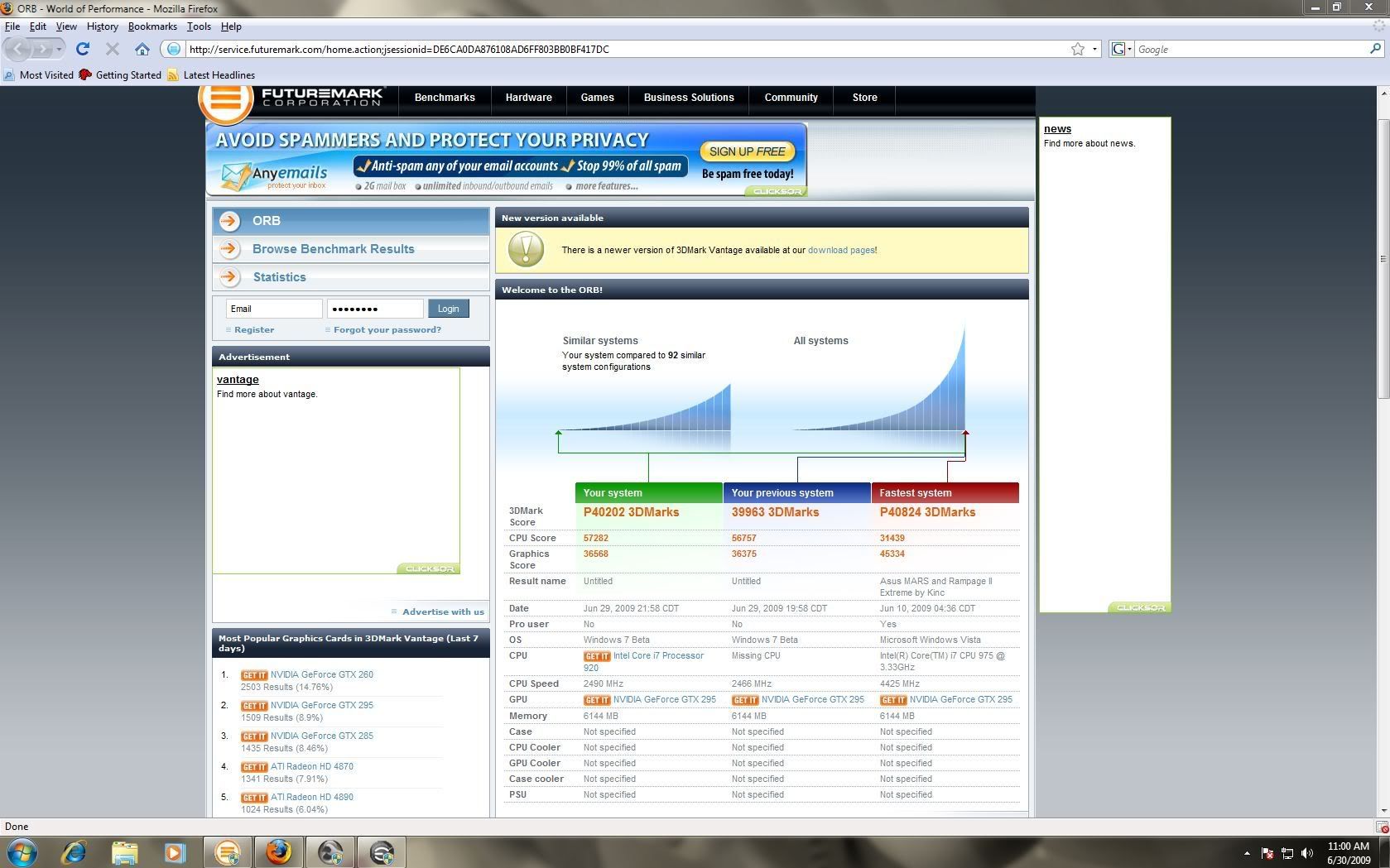Click the search magnifier icon
The image size is (1390, 868).
pos(1375,49)
